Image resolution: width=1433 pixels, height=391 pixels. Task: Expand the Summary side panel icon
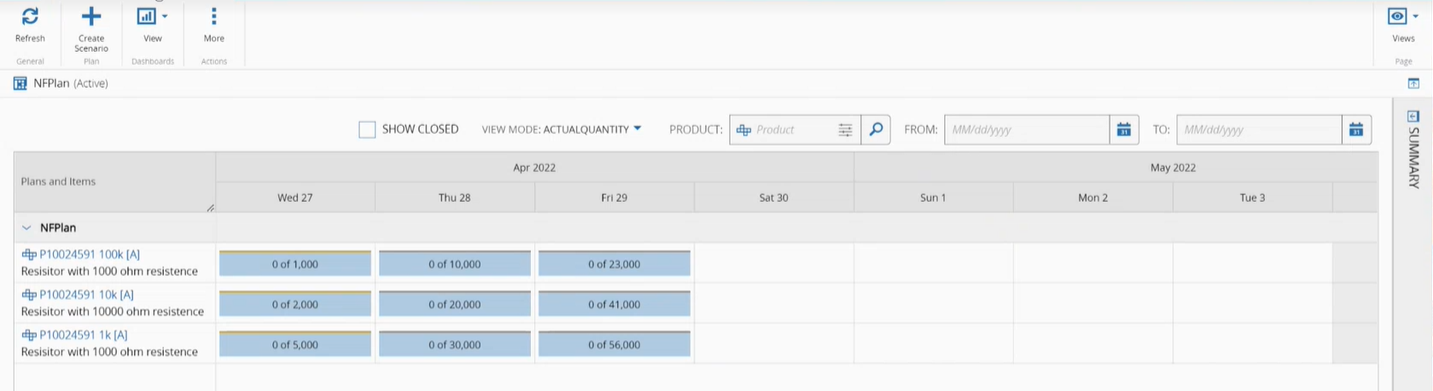coord(1413,116)
